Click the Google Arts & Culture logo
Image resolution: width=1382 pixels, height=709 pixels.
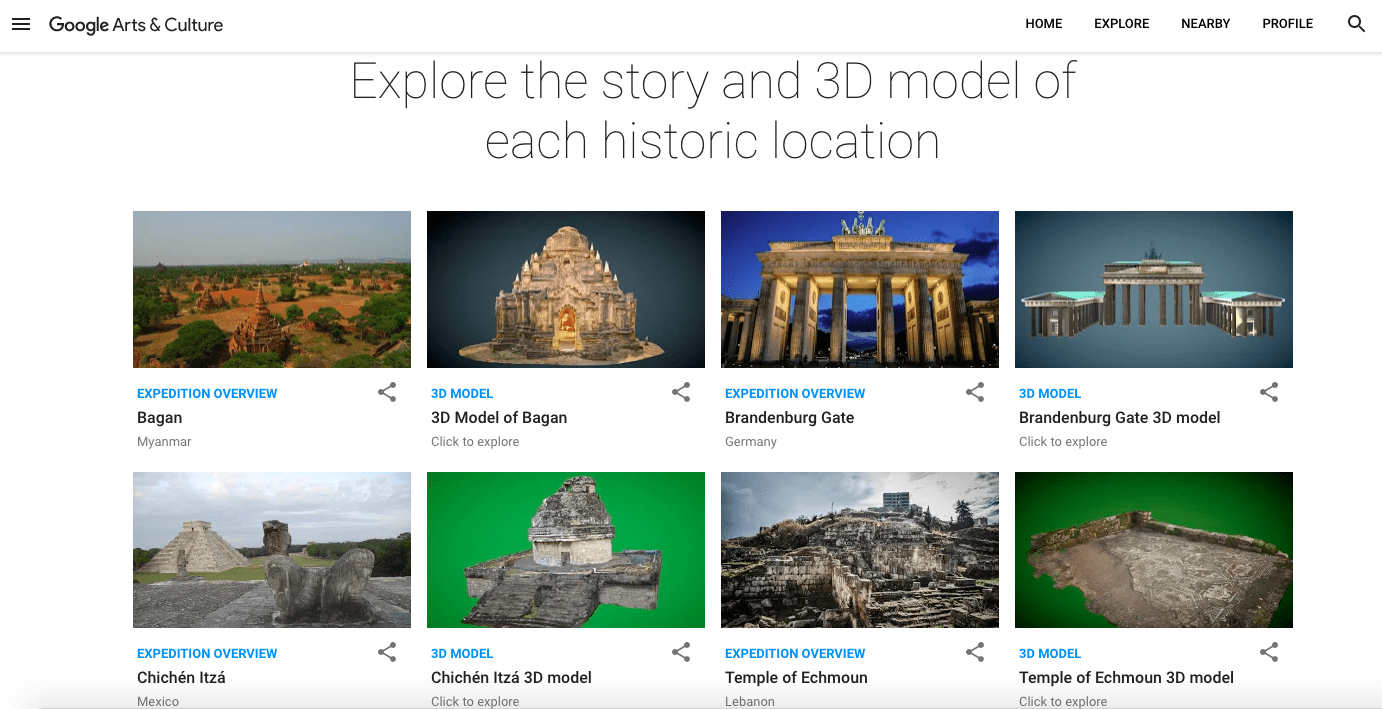coord(136,25)
